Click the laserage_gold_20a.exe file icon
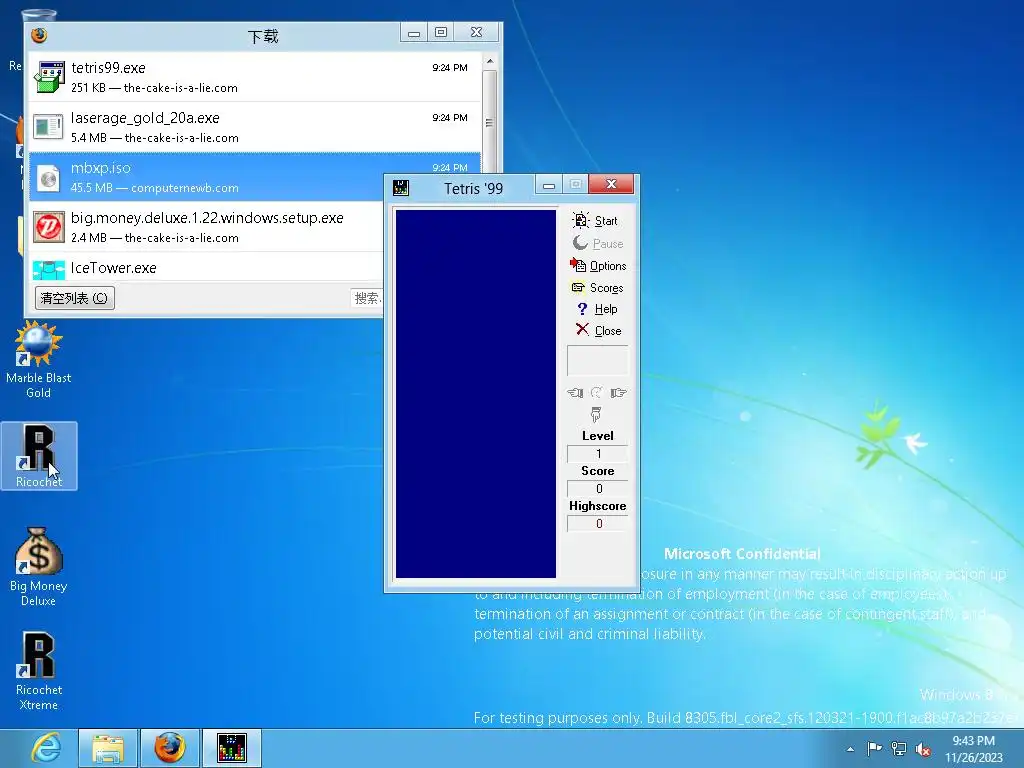The width and height of the screenshot is (1024, 768). (49, 127)
